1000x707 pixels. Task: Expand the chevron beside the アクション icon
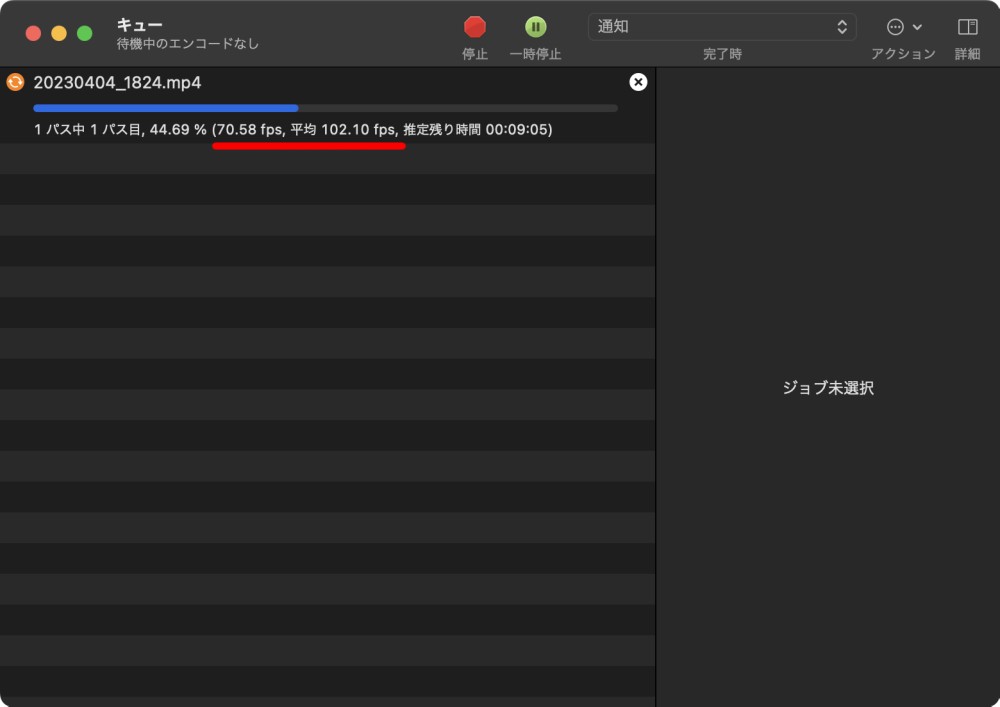point(917,27)
